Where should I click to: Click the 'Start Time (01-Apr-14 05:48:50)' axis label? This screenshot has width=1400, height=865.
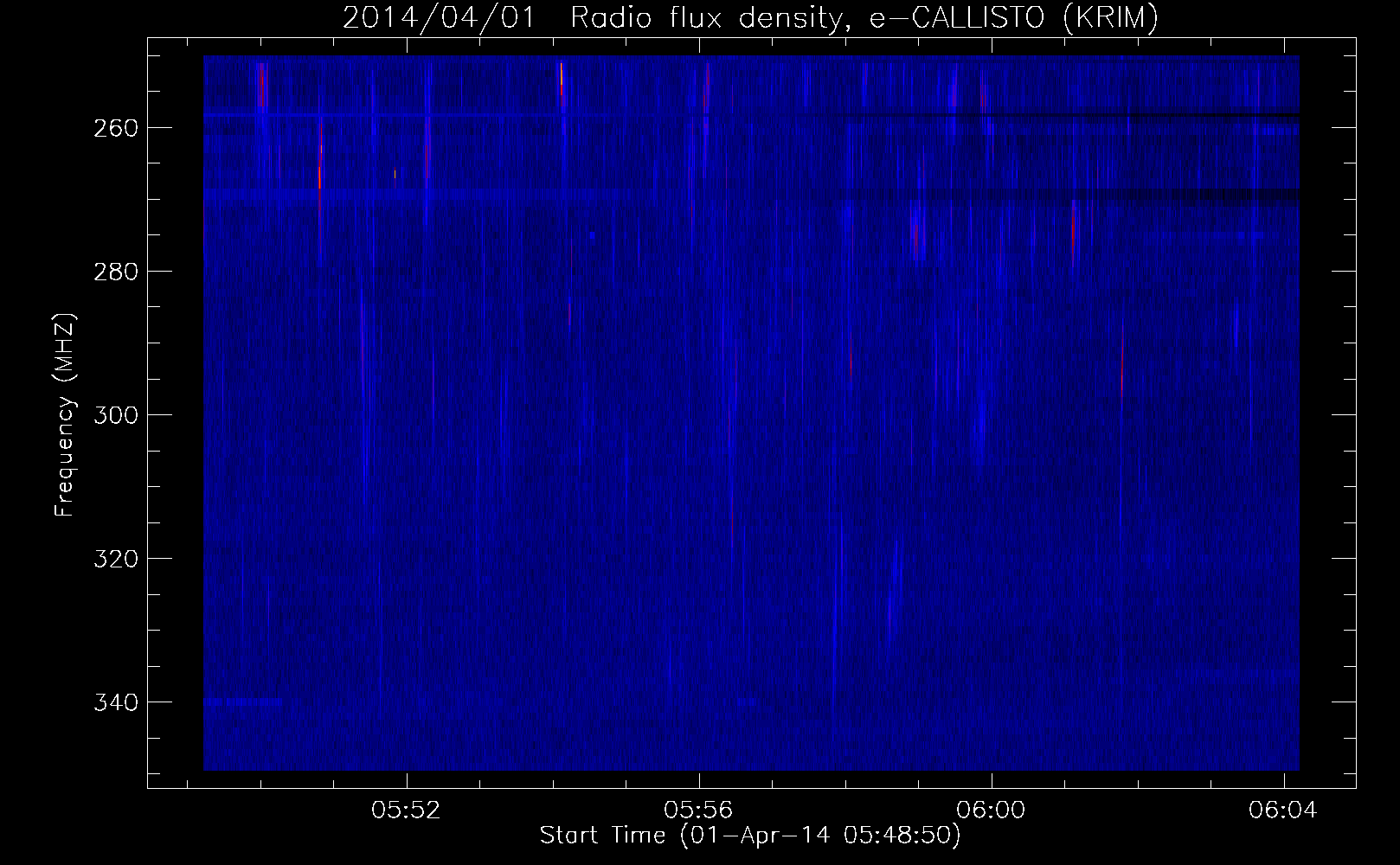tap(750, 836)
